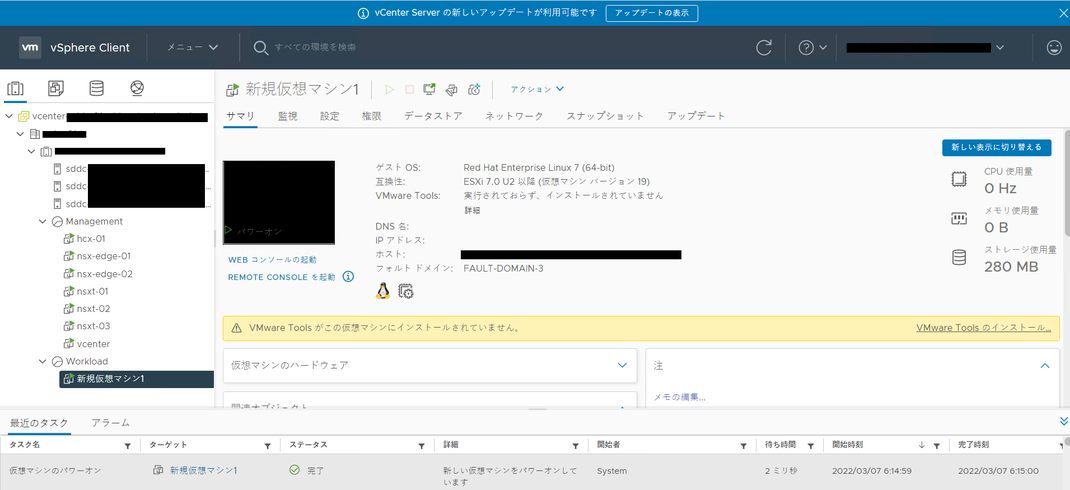Switch to the データストア tab
The height and width of the screenshot is (490, 1070).
pyautogui.click(x=433, y=116)
